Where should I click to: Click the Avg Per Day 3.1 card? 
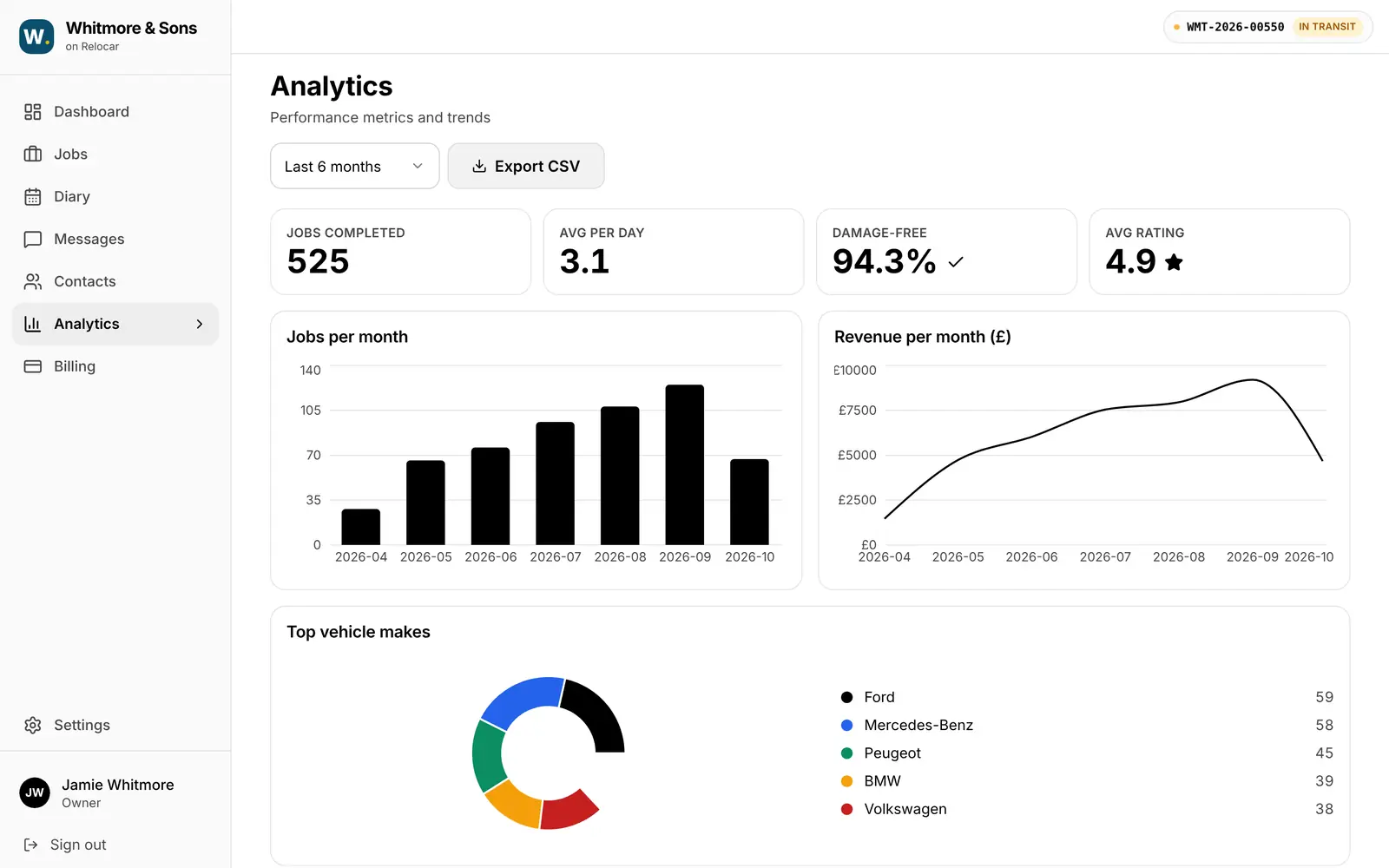(x=674, y=252)
